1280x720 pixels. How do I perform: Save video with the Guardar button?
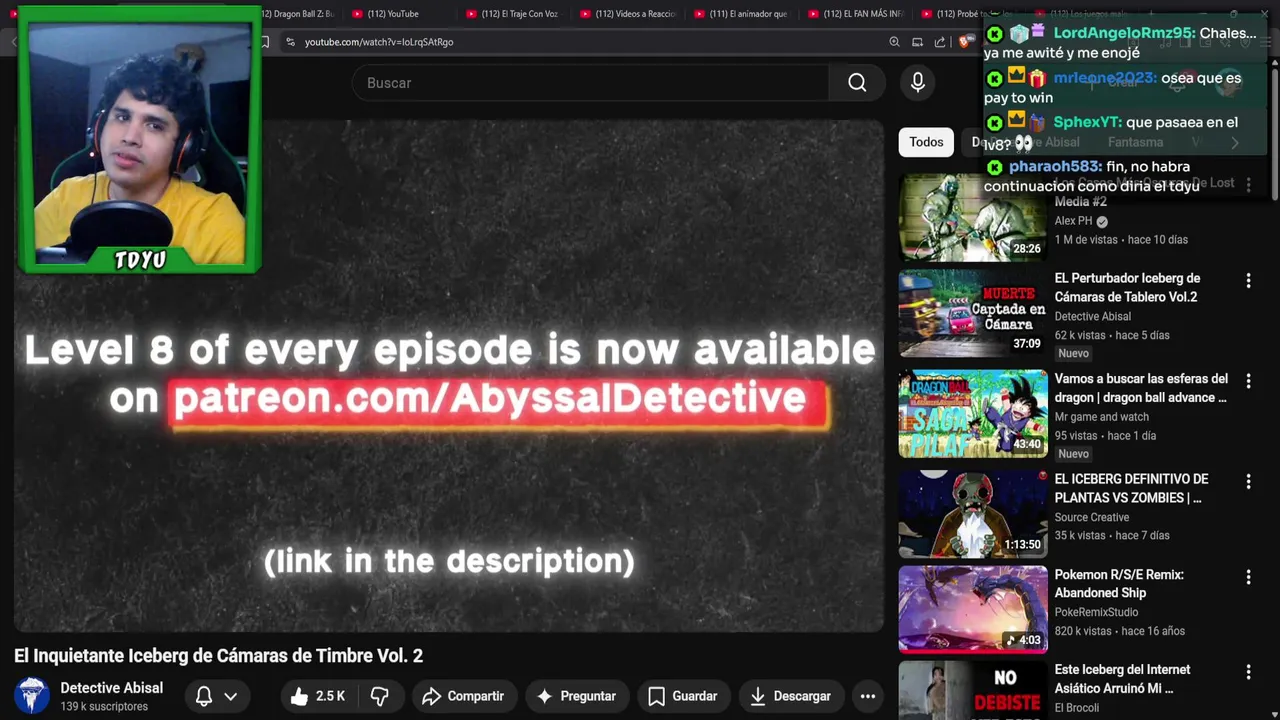point(683,696)
